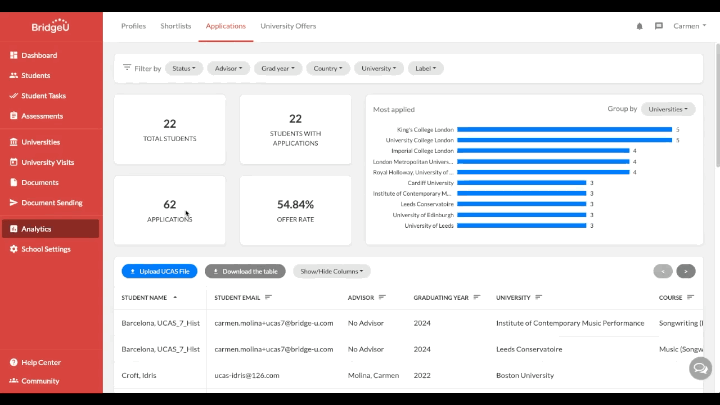Click student name Croft, Idris
720x405 pixels.
tap(139, 375)
